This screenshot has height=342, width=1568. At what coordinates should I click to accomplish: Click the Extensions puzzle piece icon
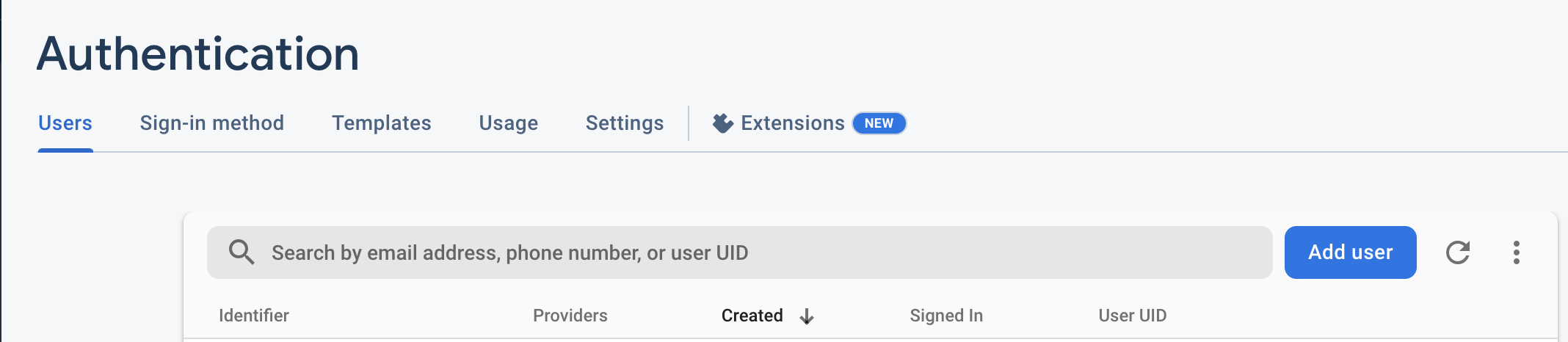click(723, 123)
